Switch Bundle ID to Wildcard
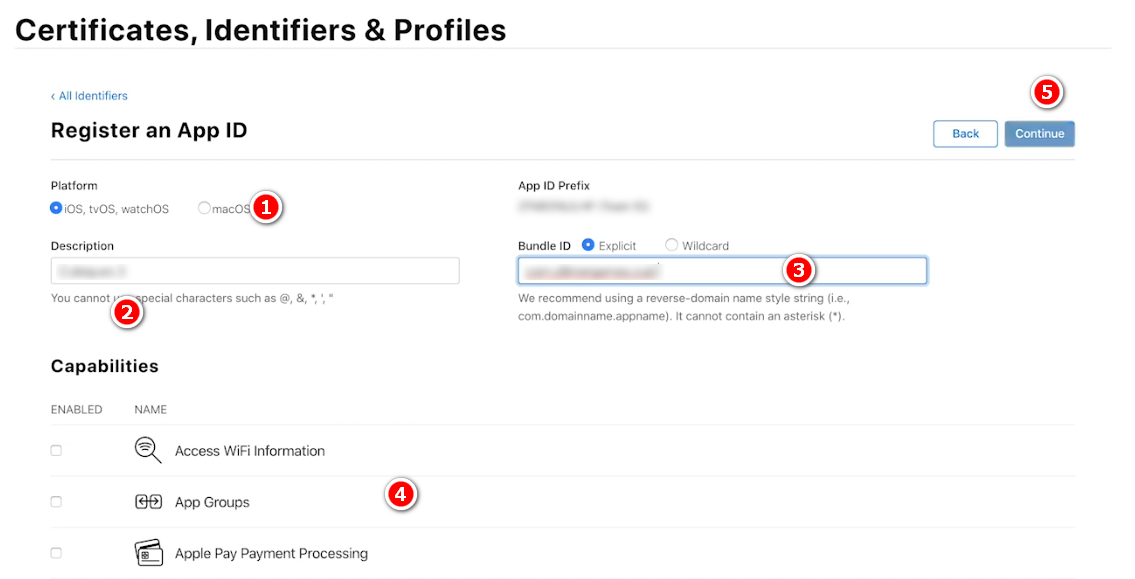 [671, 245]
